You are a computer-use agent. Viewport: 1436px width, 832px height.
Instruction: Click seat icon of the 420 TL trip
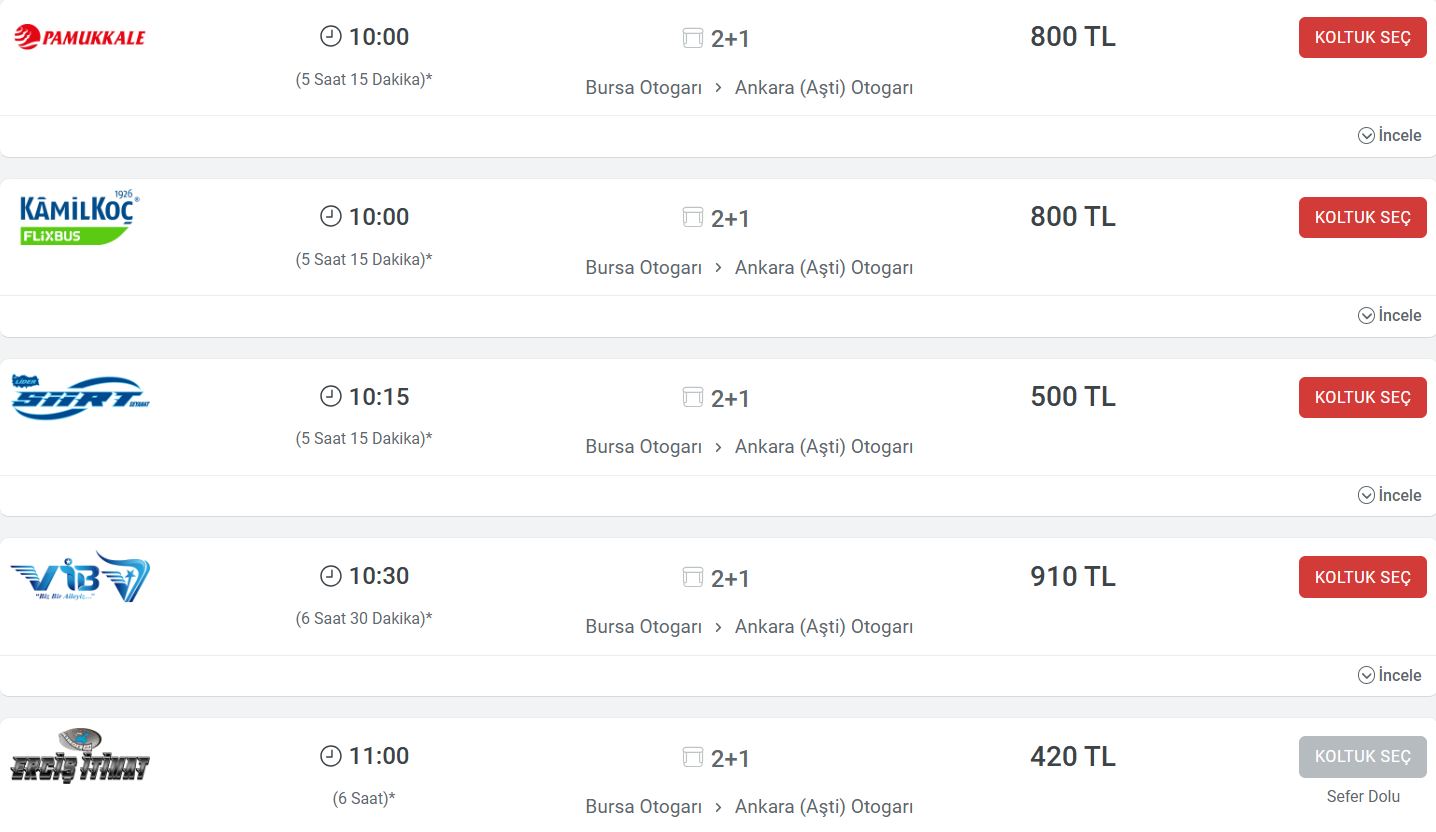(x=693, y=758)
